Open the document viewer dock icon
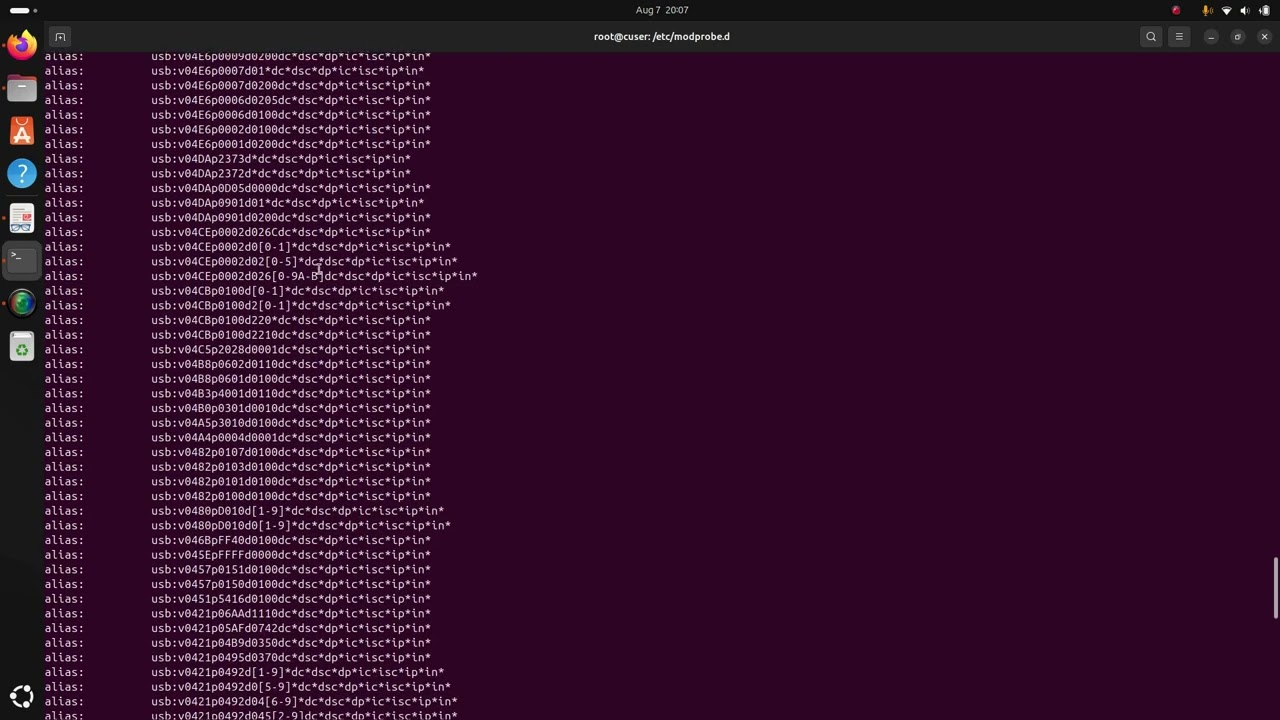 tap(22, 217)
